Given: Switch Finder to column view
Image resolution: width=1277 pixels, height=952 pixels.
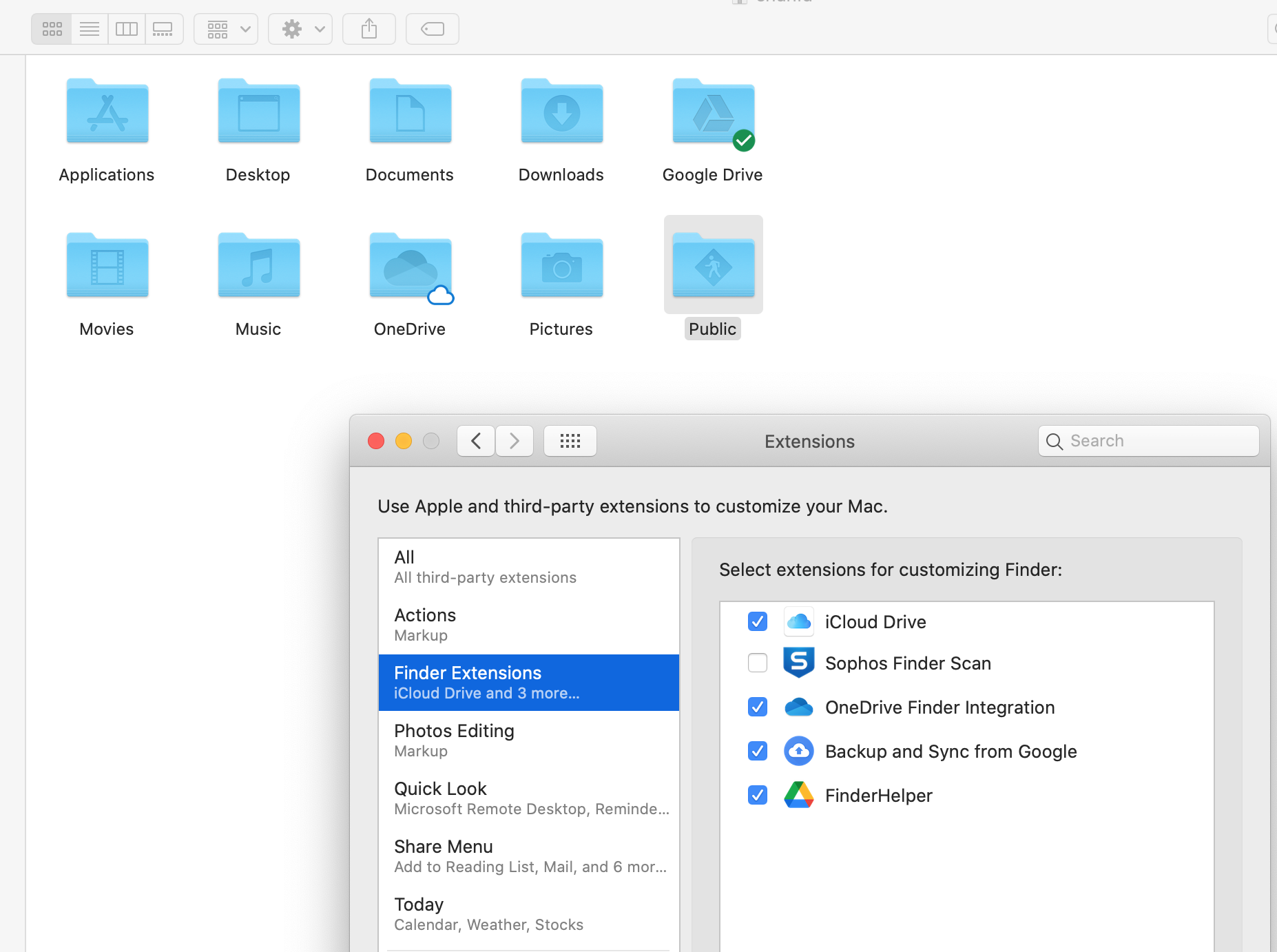Looking at the screenshot, I should coord(127,29).
